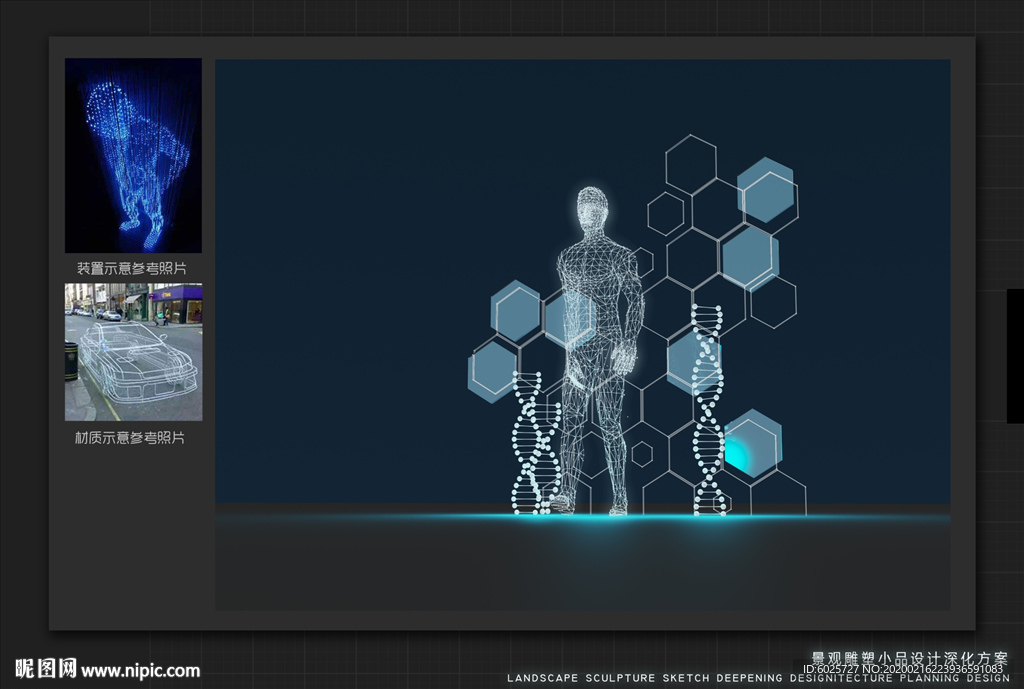The height and width of the screenshot is (689, 1024).
Task: Click the 景观雕塑小品设计深化方案 title
Action: pyautogui.click(x=908, y=657)
